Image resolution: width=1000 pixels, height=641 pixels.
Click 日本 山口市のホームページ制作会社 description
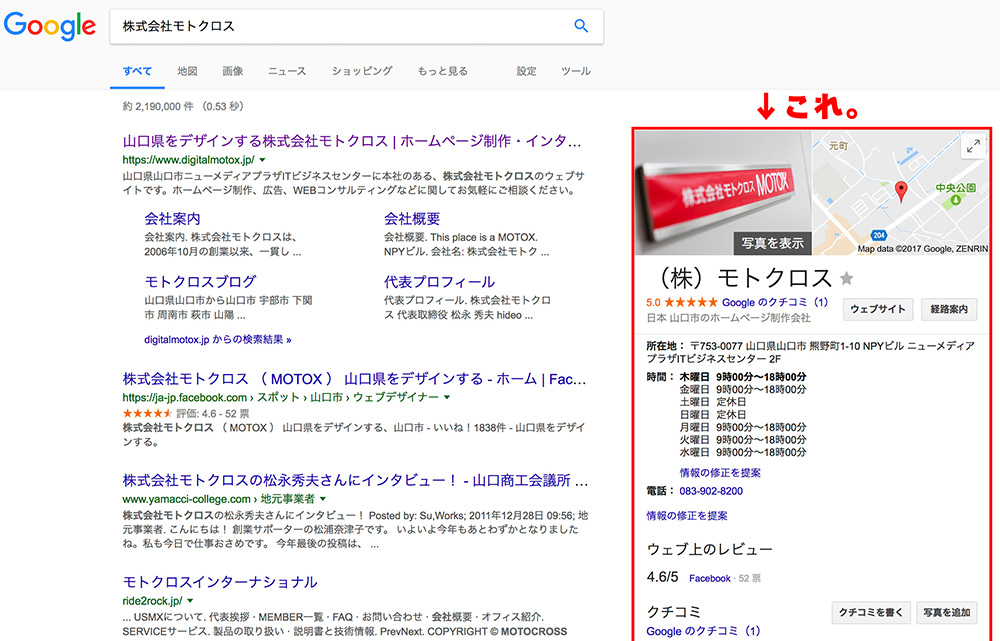(x=728, y=318)
